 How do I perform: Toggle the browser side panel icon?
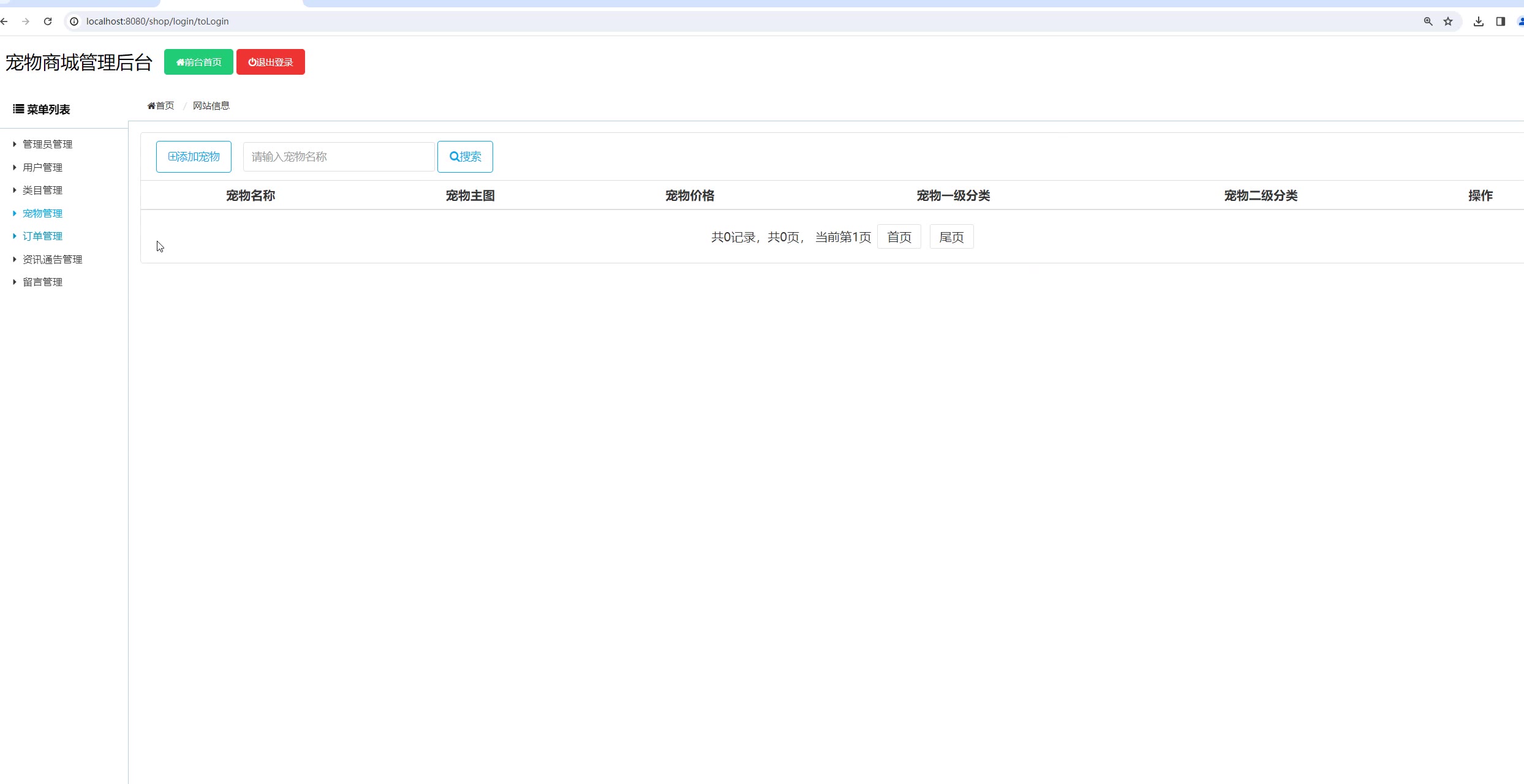click(1501, 21)
